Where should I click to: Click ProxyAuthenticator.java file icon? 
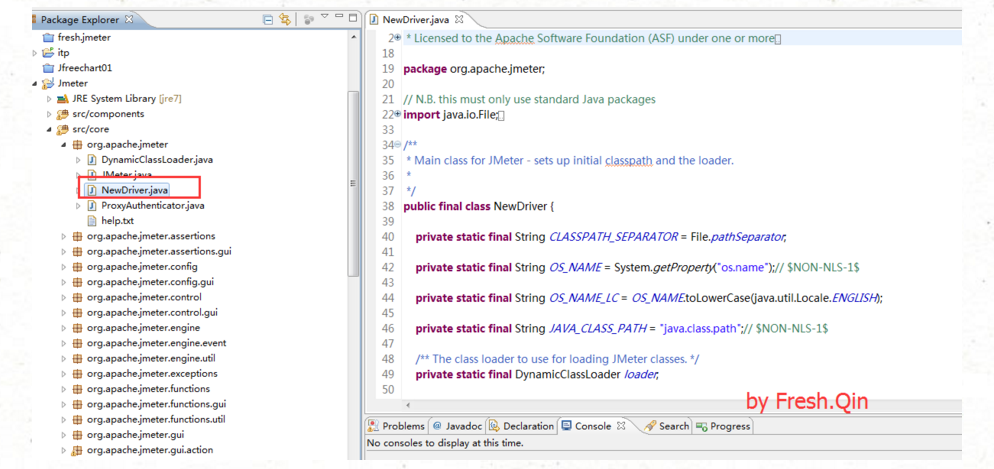91,205
